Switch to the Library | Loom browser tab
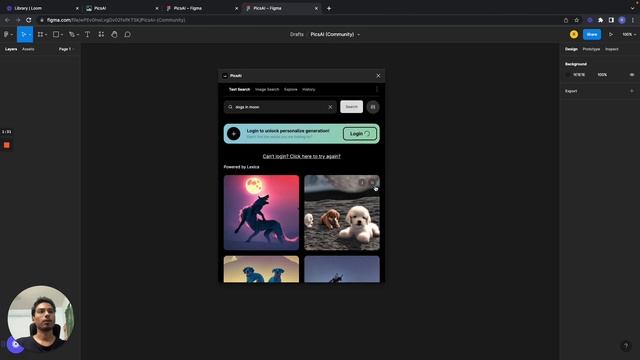Image resolution: width=640 pixels, height=360 pixels. click(41, 8)
